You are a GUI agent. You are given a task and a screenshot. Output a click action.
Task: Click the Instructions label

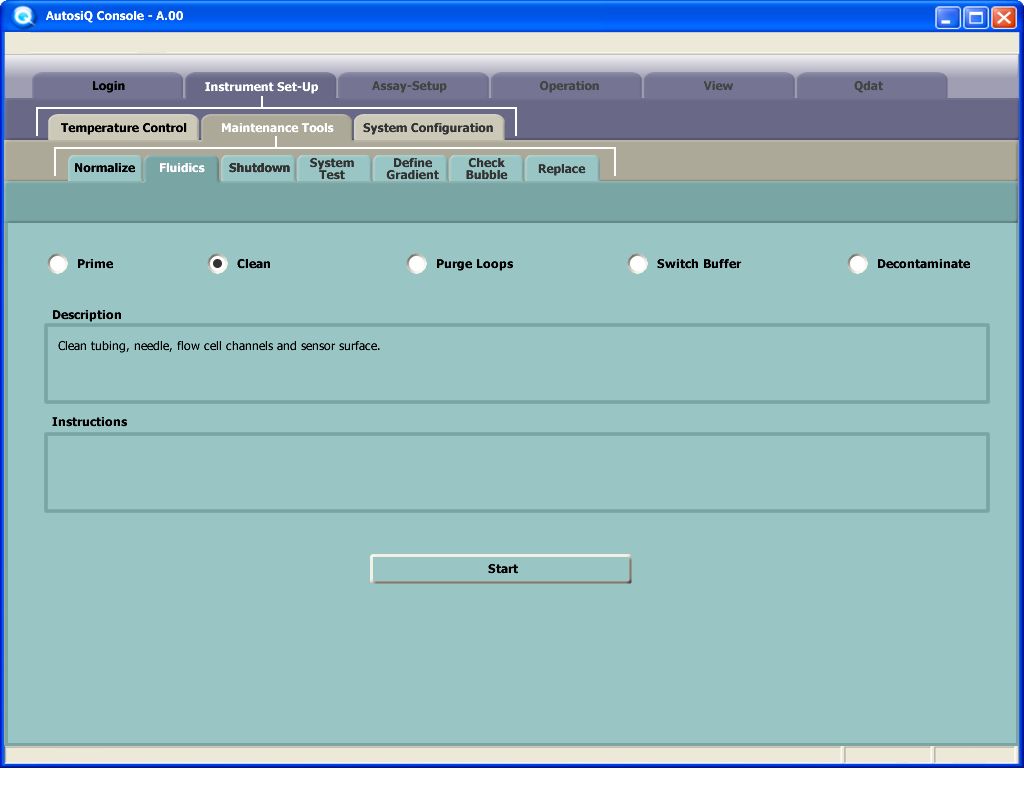click(89, 422)
